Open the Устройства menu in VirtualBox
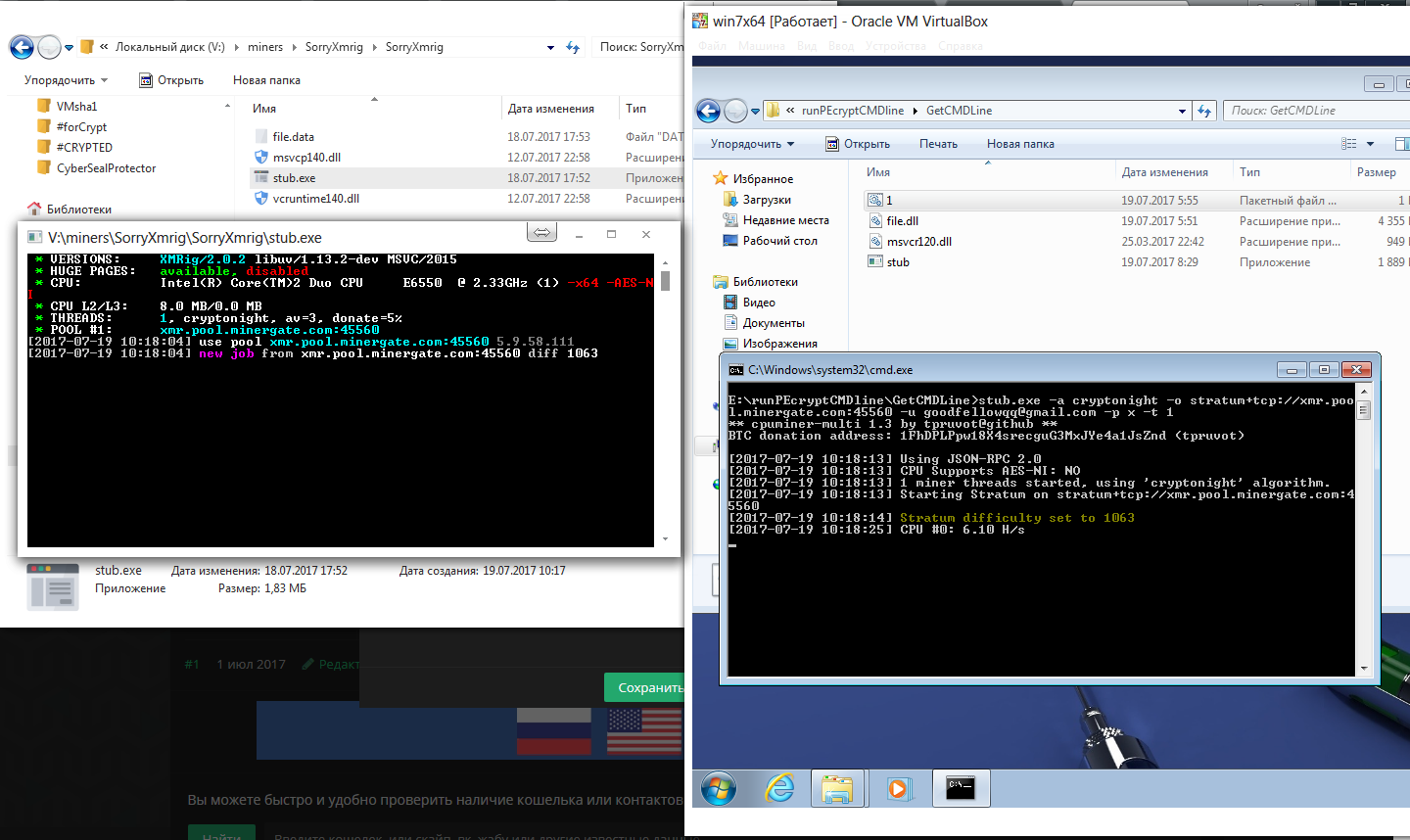 (895, 46)
